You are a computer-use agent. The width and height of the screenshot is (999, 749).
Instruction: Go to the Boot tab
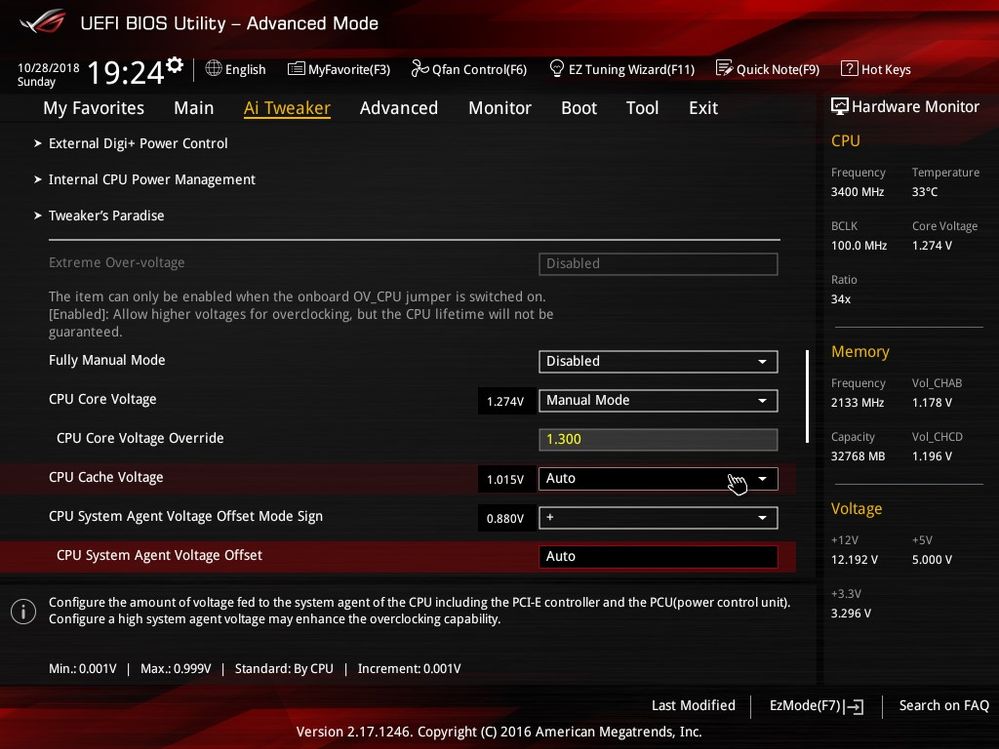click(579, 108)
